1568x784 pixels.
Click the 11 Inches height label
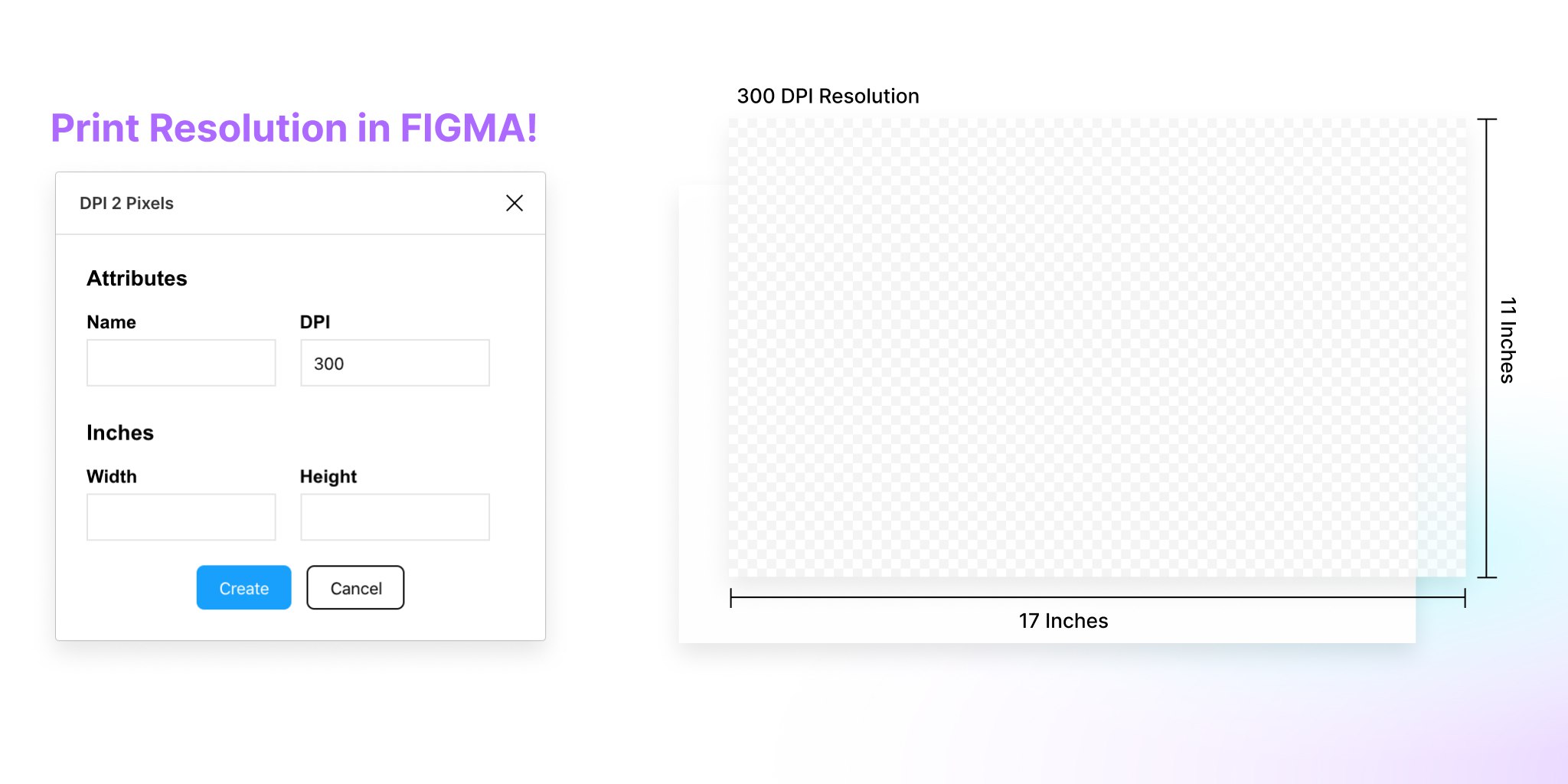click(1508, 340)
